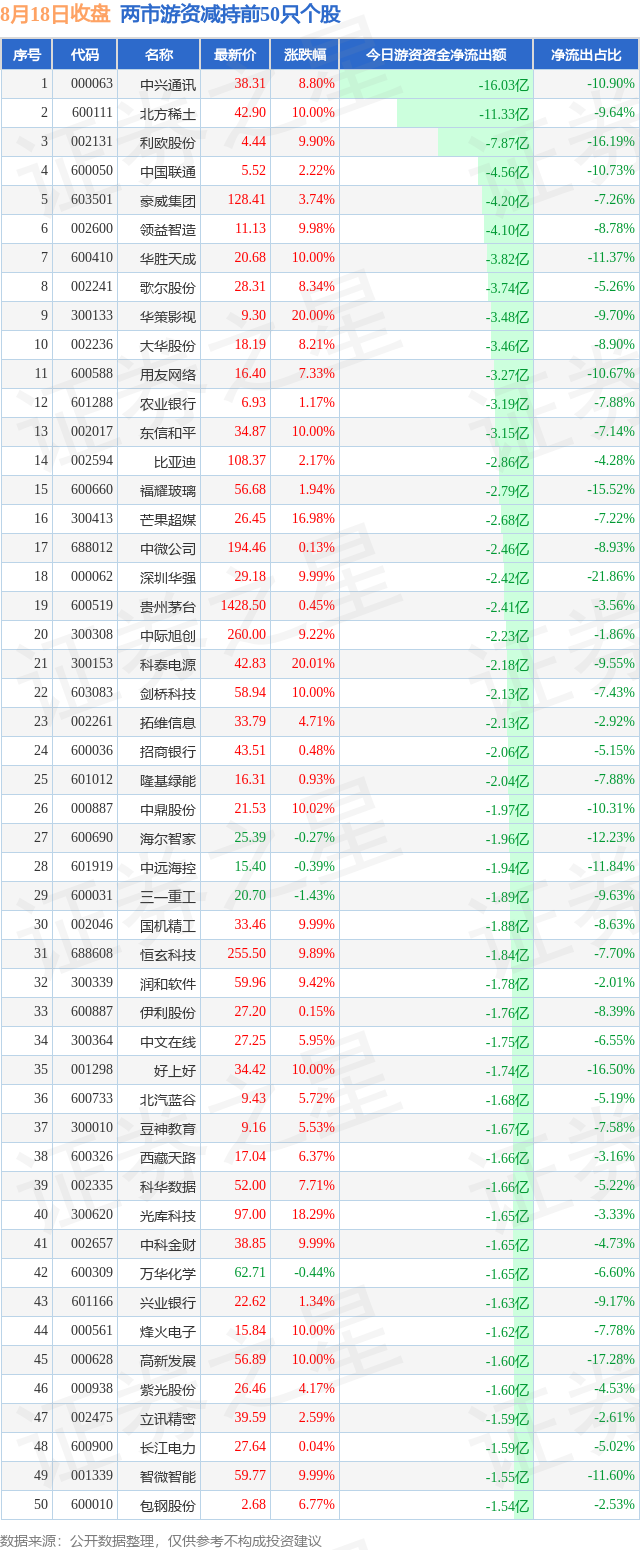Click the 名称 column header
Viewport: 640px width, 1550px height.
tap(158, 55)
